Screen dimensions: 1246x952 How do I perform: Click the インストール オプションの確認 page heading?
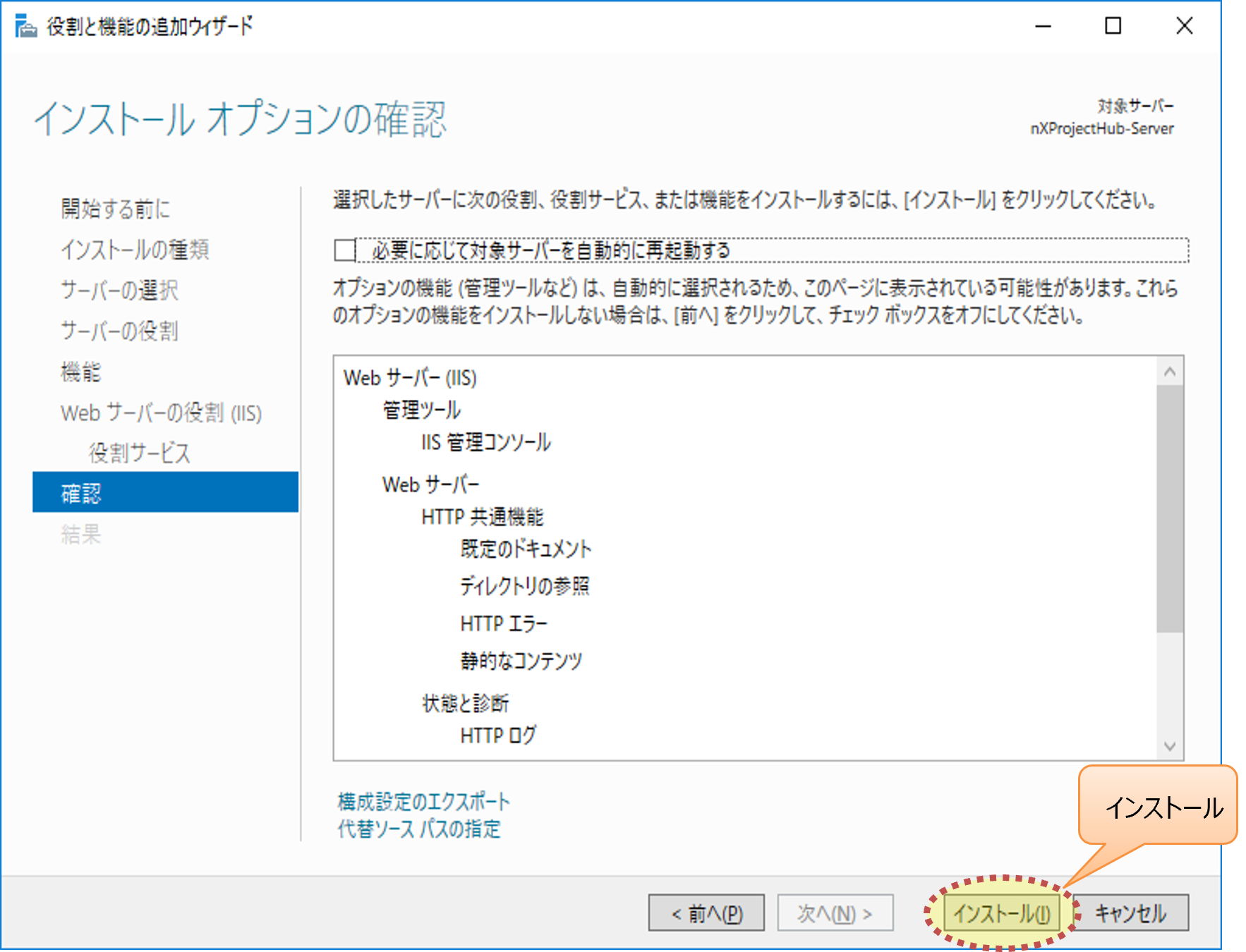(x=241, y=118)
